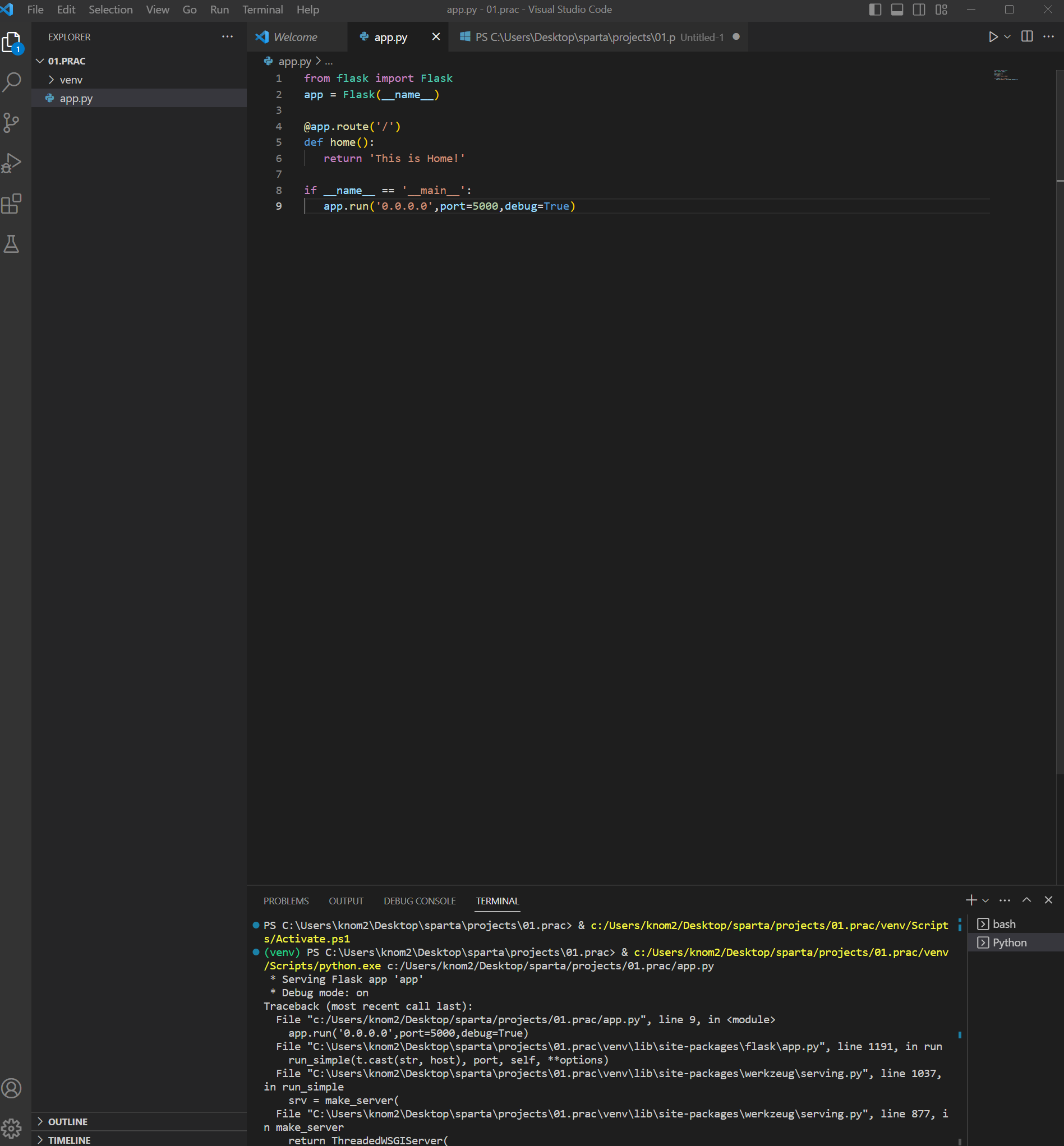
Task: Open Source Control view icon
Action: (12, 123)
